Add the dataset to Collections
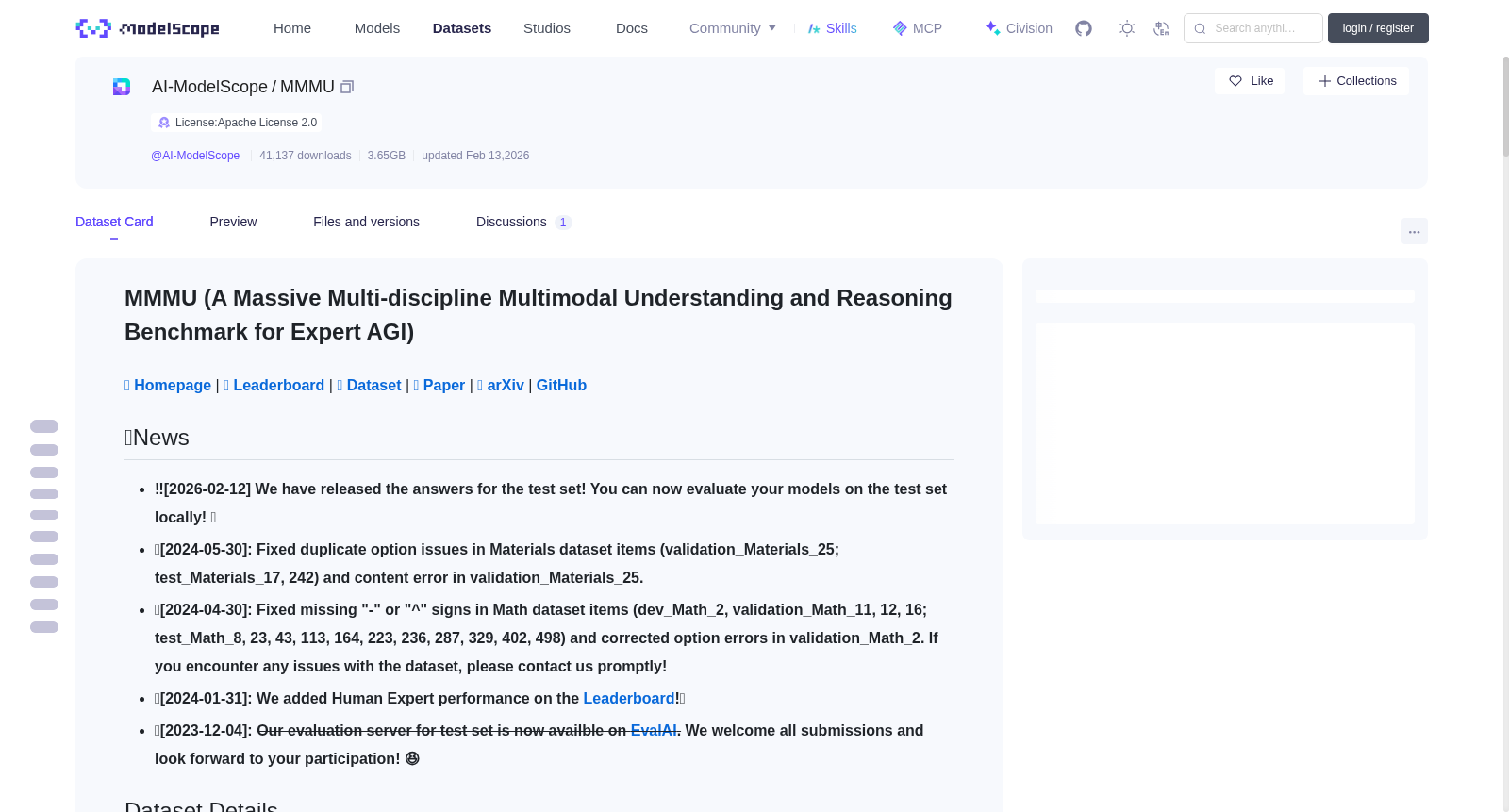Image resolution: width=1509 pixels, height=812 pixels. (x=1356, y=81)
